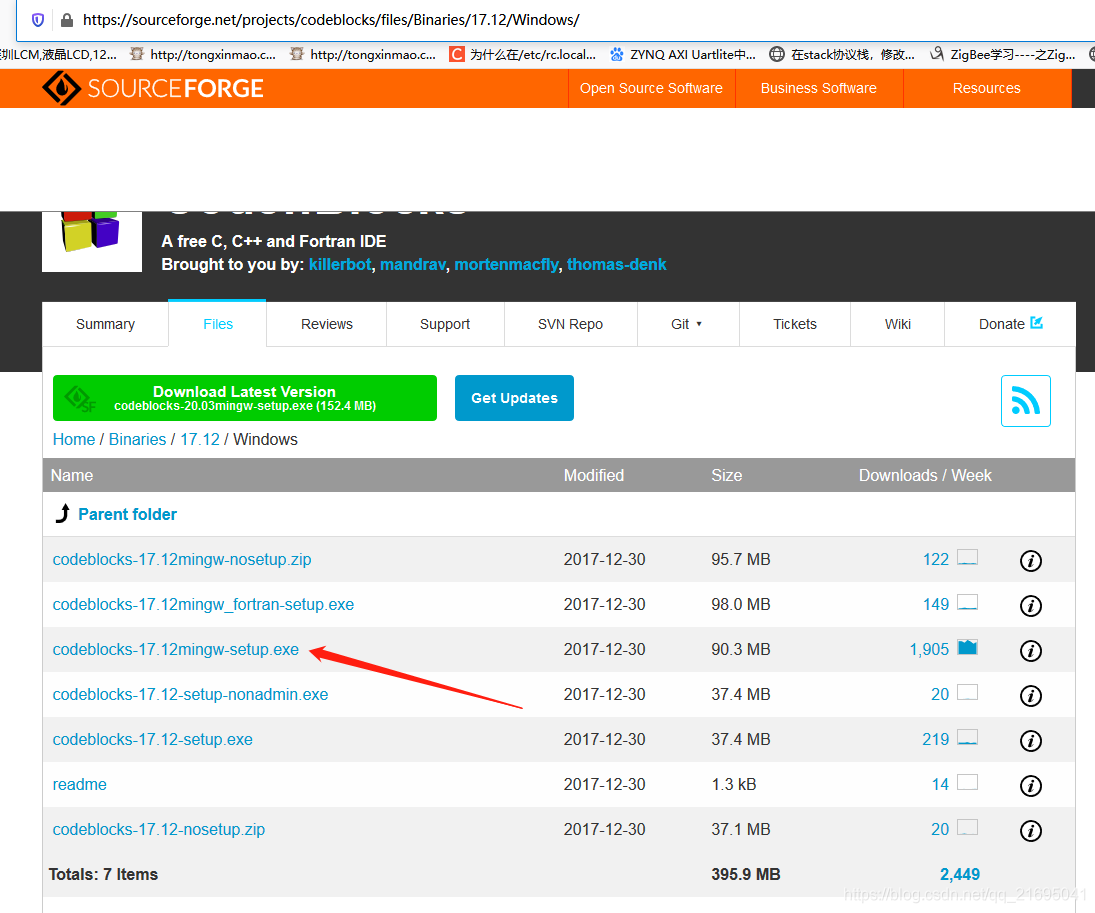The image size is (1095, 913).
Task: Open info icon for codeblocks-17.12-setup.exe
Action: coord(1031,740)
